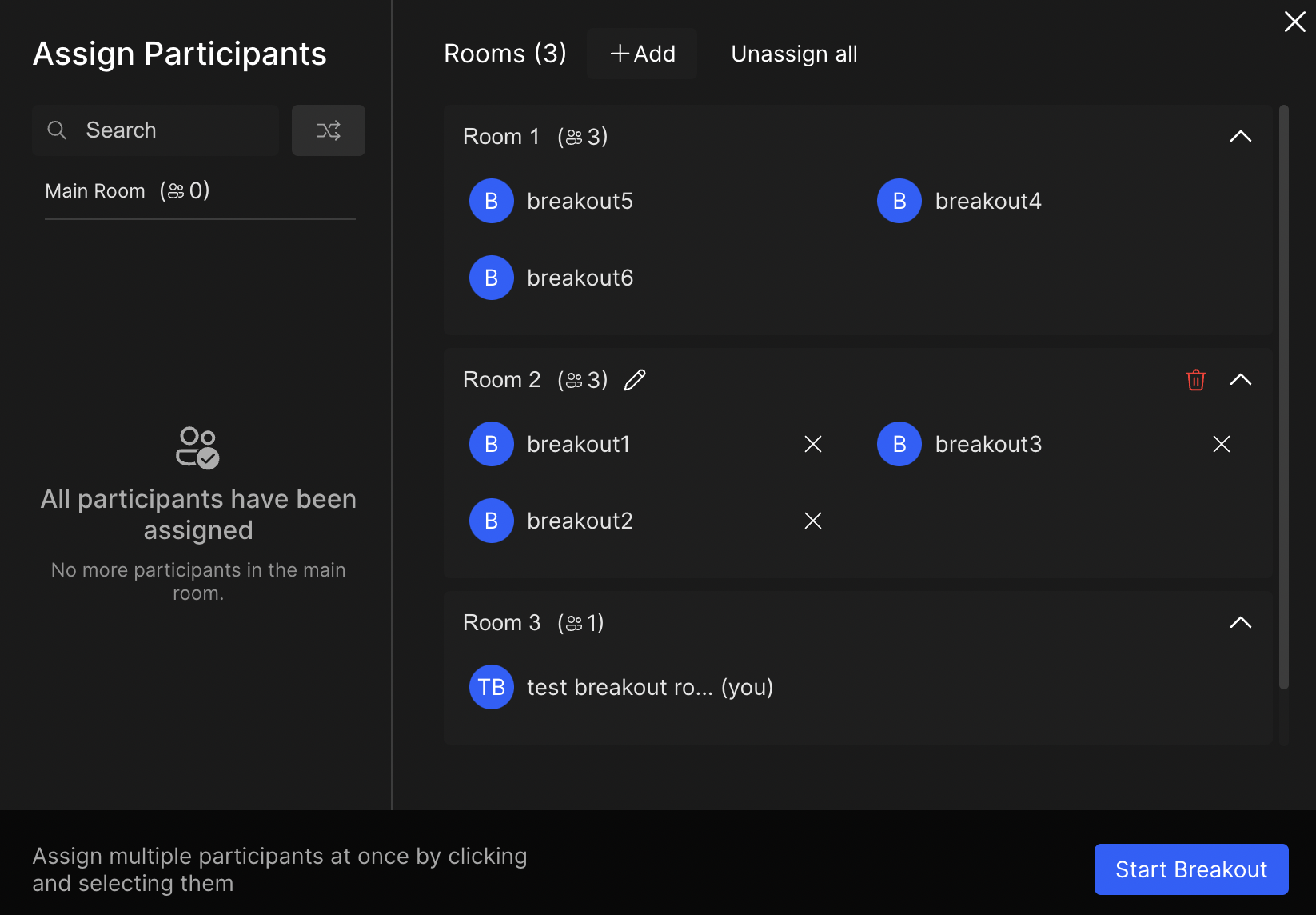Remove breakout2 from Room 2
The width and height of the screenshot is (1316, 915).
812,521
